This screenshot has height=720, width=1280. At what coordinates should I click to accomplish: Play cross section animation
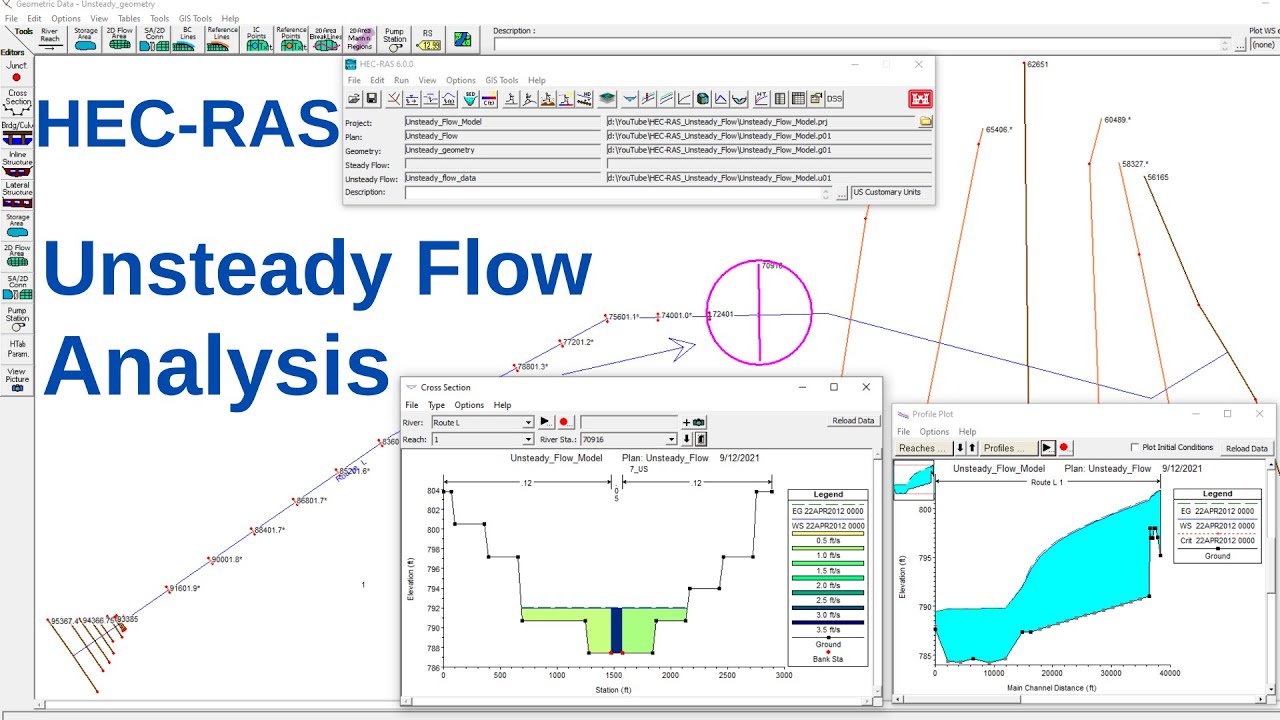[x=545, y=422]
